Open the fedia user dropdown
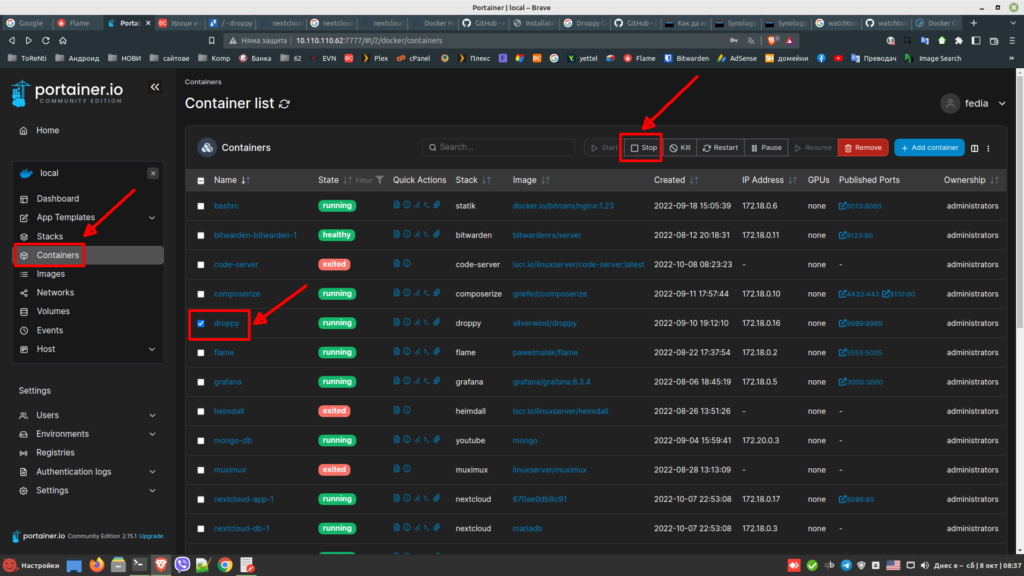This screenshot has width=1024, height=576. pyautogui.click(x=974, y=103)
